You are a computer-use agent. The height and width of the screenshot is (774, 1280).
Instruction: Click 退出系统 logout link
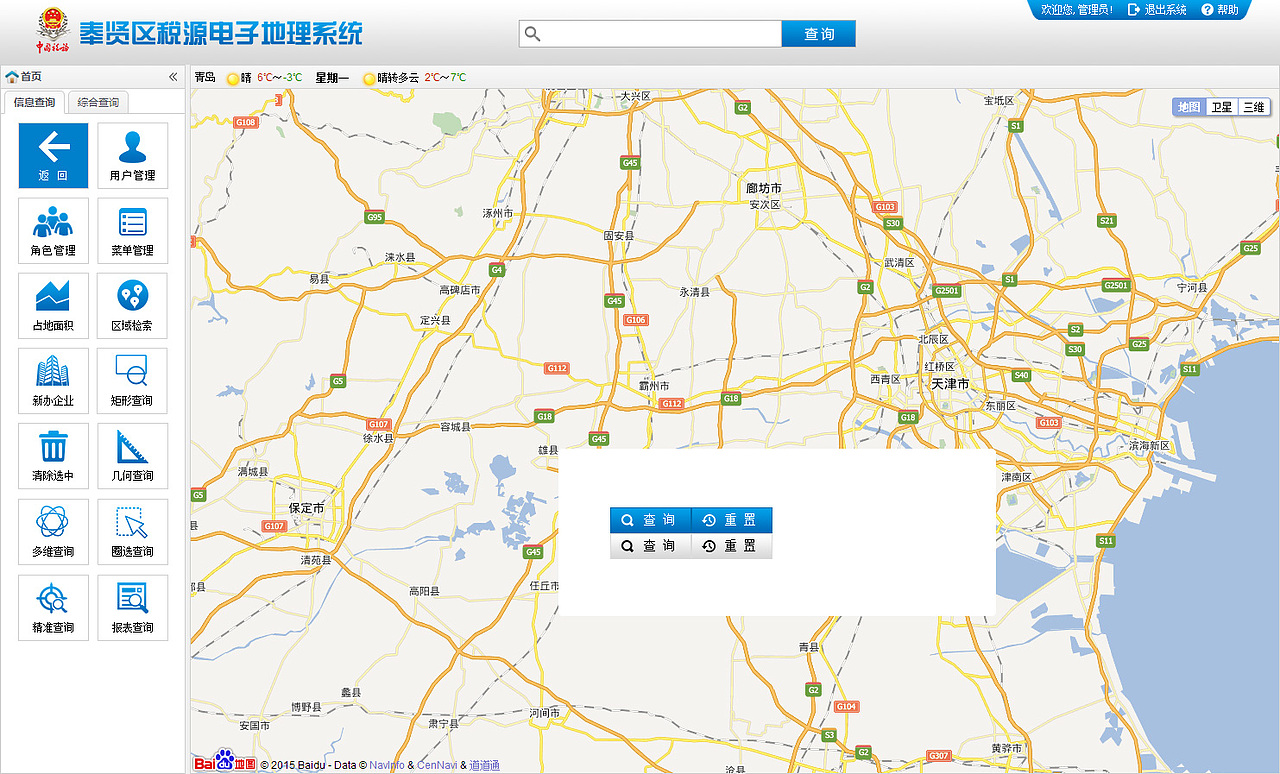point(1157,10)
